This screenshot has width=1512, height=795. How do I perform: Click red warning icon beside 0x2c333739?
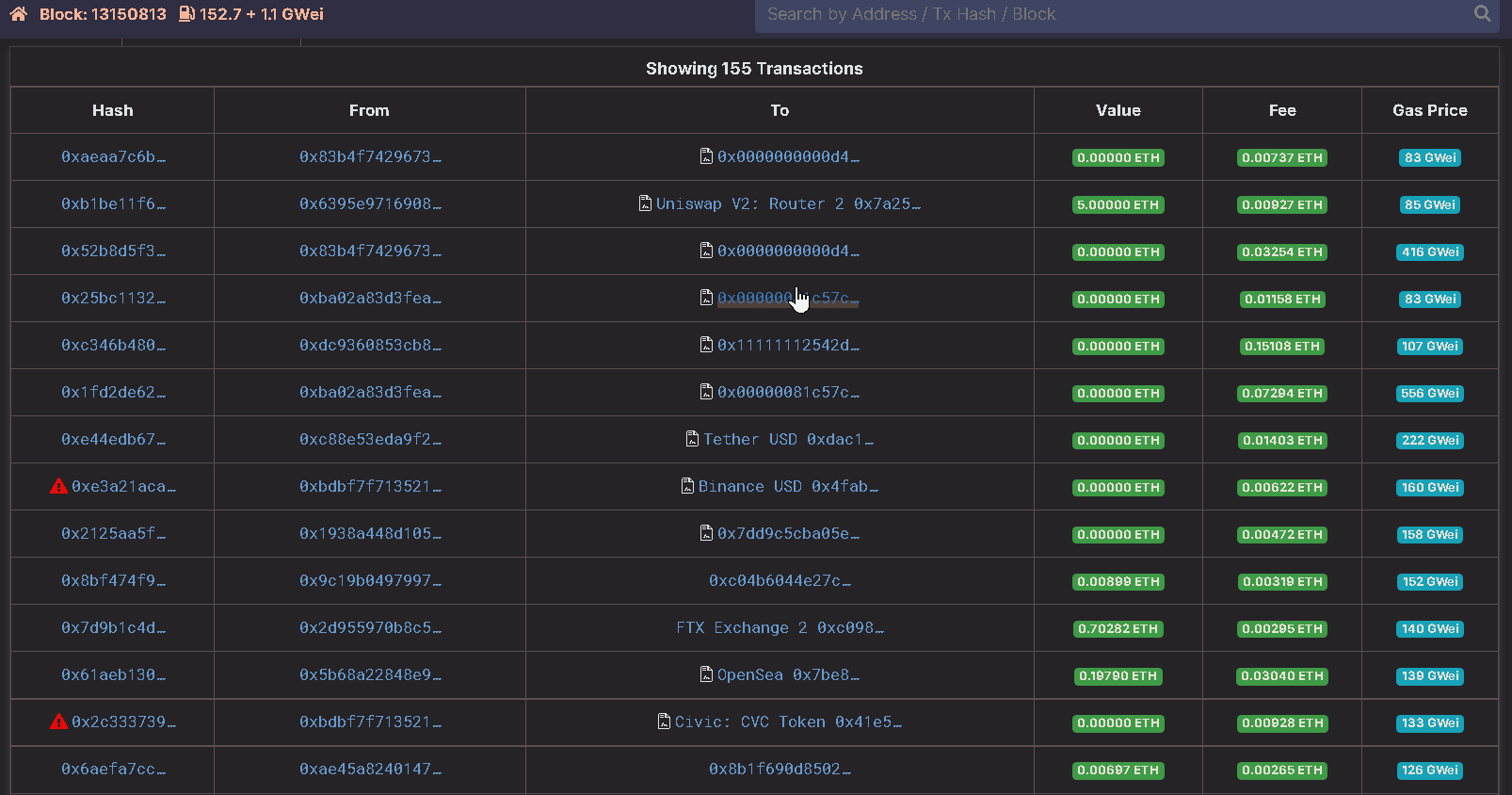pyautogui.click(x=58, y=722)
